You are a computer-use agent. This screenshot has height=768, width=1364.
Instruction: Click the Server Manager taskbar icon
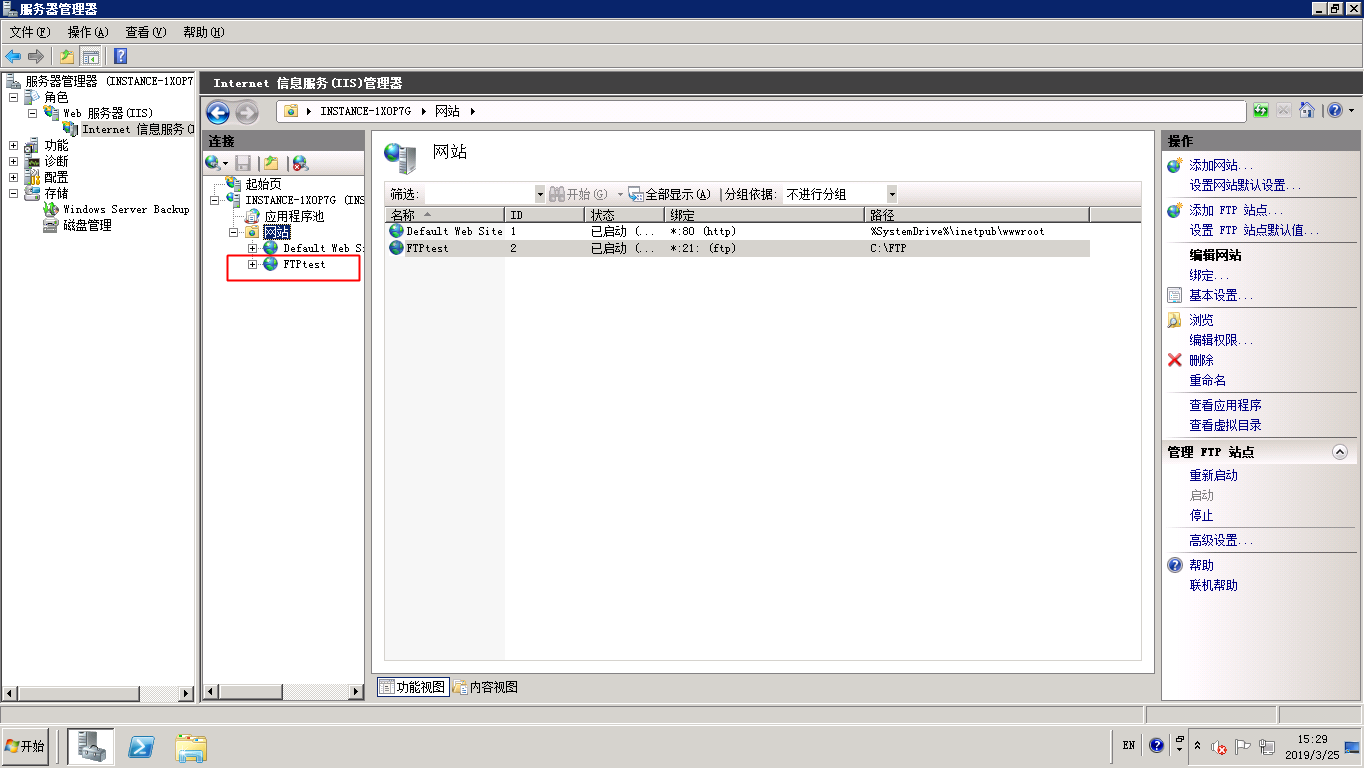point(91,746)
